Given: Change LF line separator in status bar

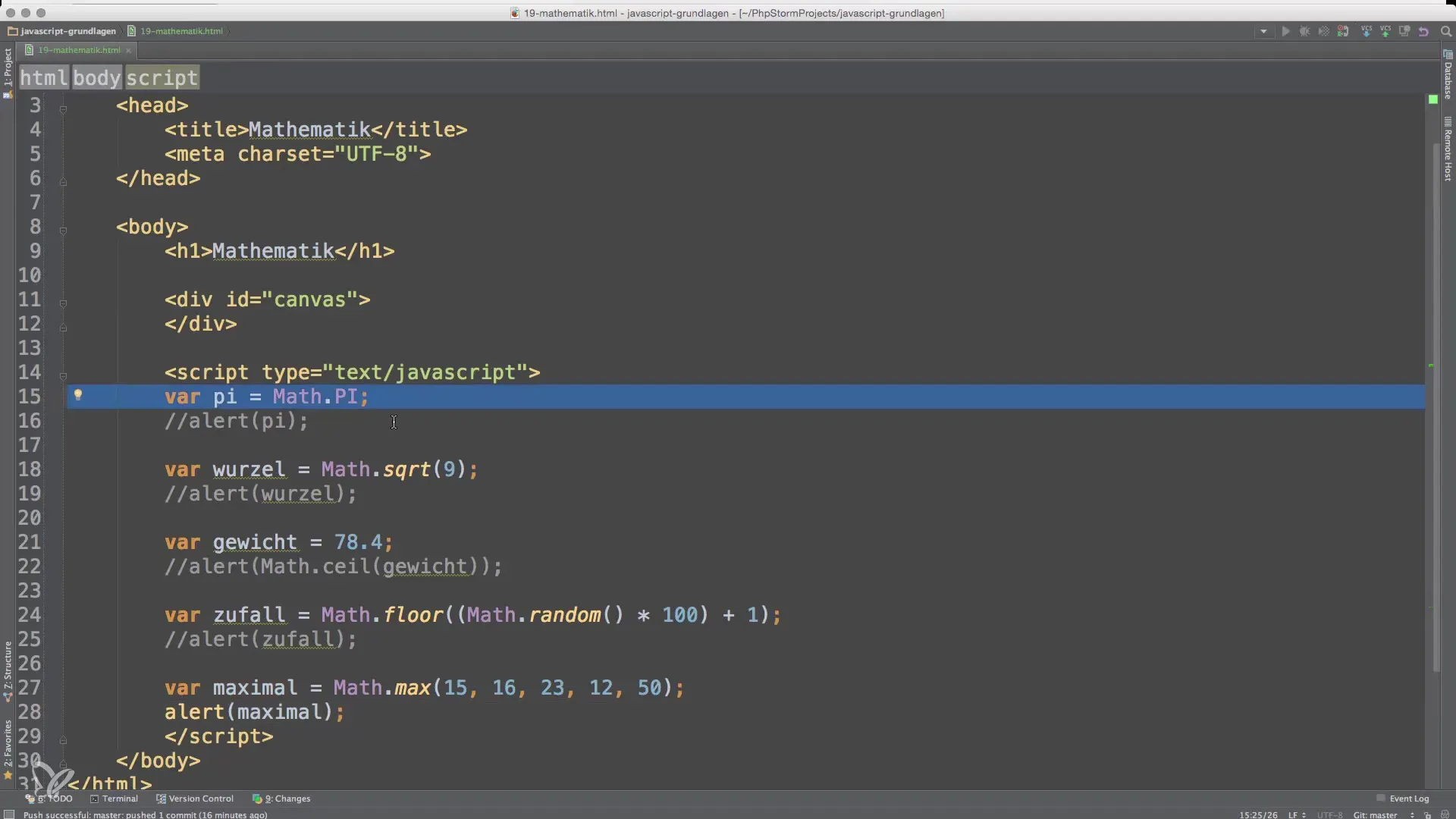Looking at the screenshot, I should (1297, 814).
